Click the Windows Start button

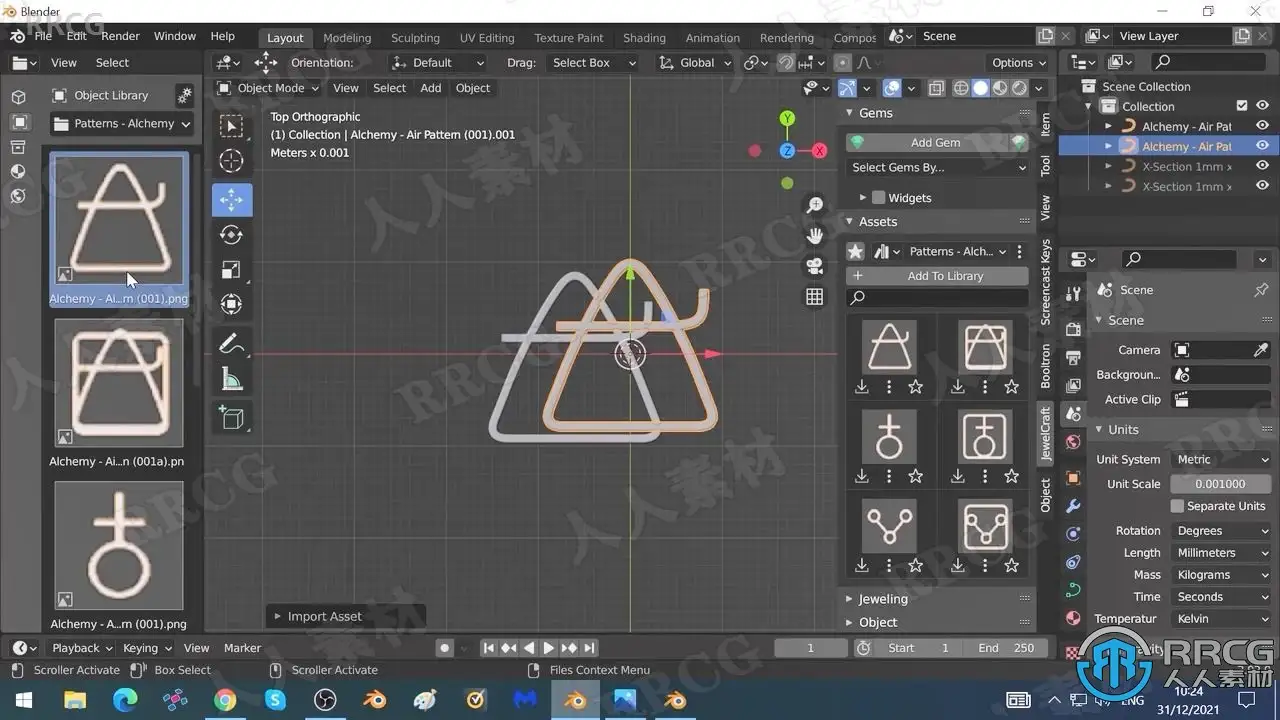click(25, 700)
